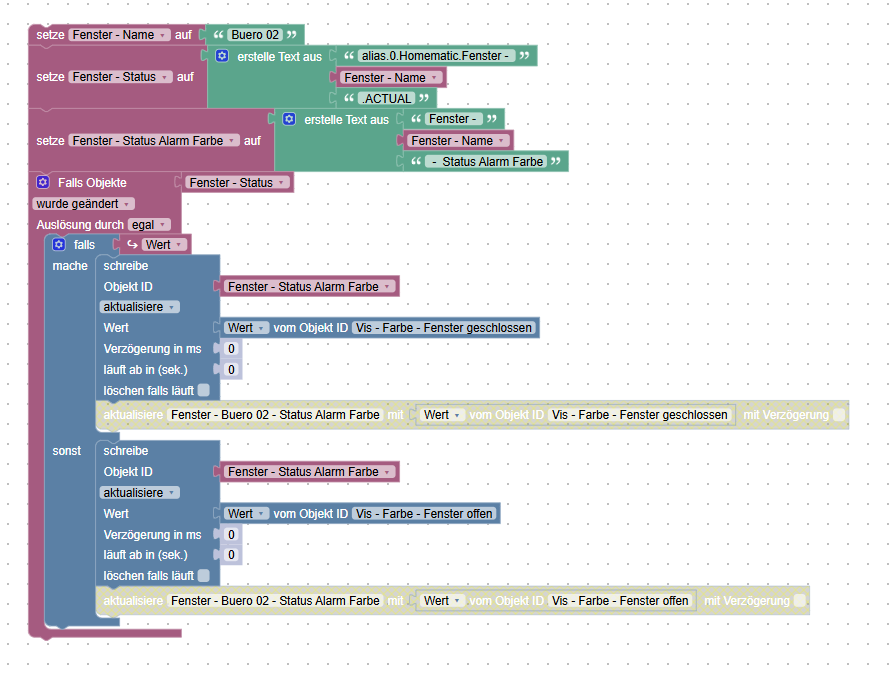The width and height of the screenshot is (896, 677).
Task: Edit the '.ACTUAL' text field
Action: (x=387, y=99)
